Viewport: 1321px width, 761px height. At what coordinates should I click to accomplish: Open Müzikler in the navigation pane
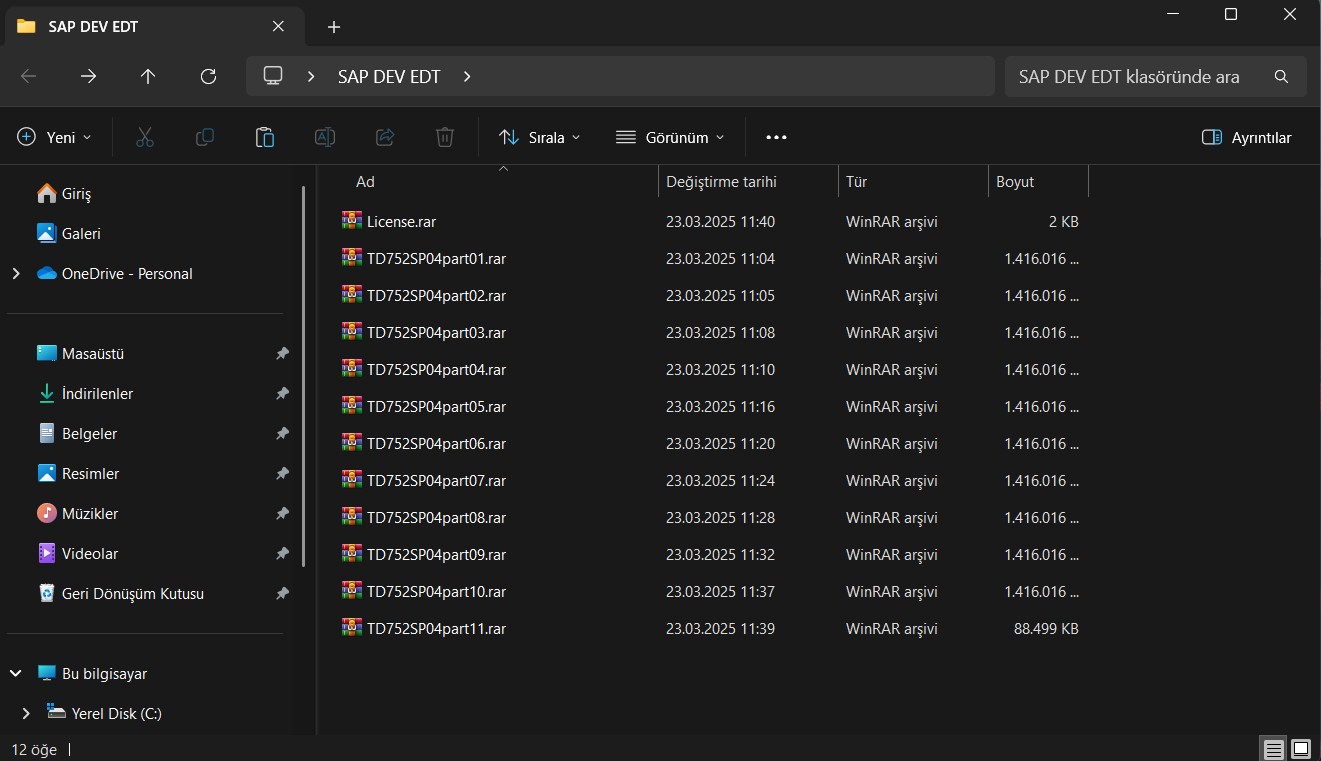(x=90, y=514)
